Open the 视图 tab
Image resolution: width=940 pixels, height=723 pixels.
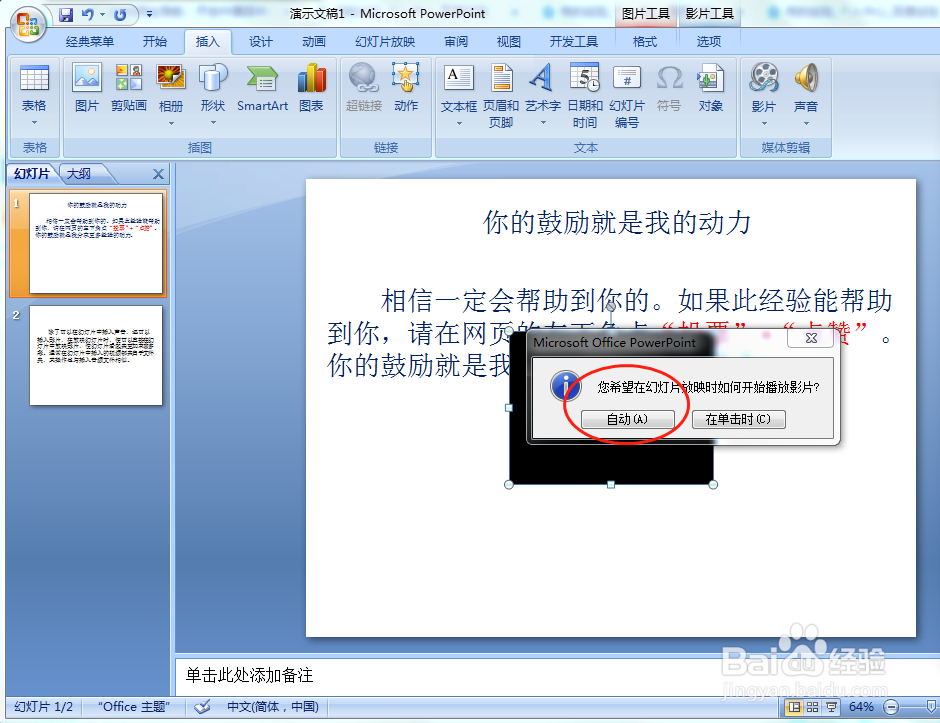pos(508,41)
